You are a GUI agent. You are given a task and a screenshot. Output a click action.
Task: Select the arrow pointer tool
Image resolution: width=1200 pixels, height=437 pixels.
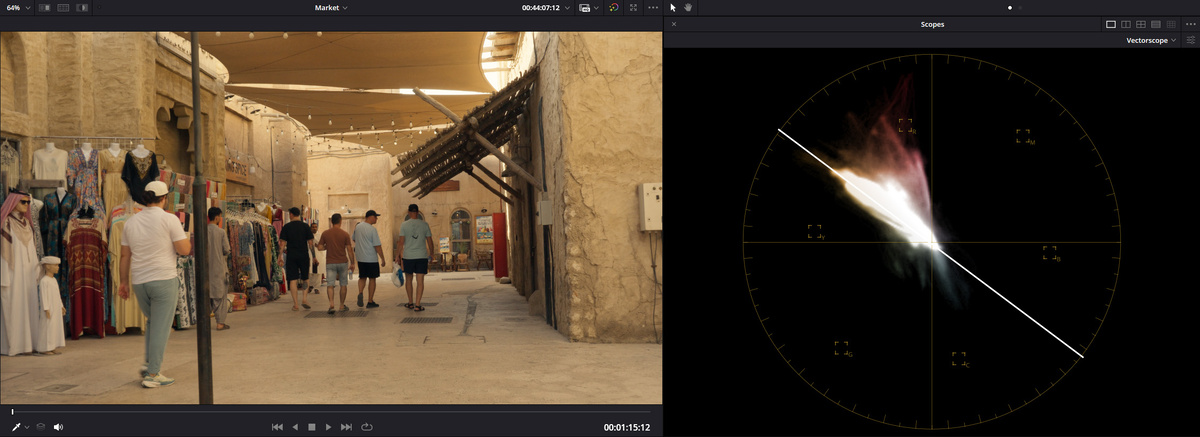673,7
